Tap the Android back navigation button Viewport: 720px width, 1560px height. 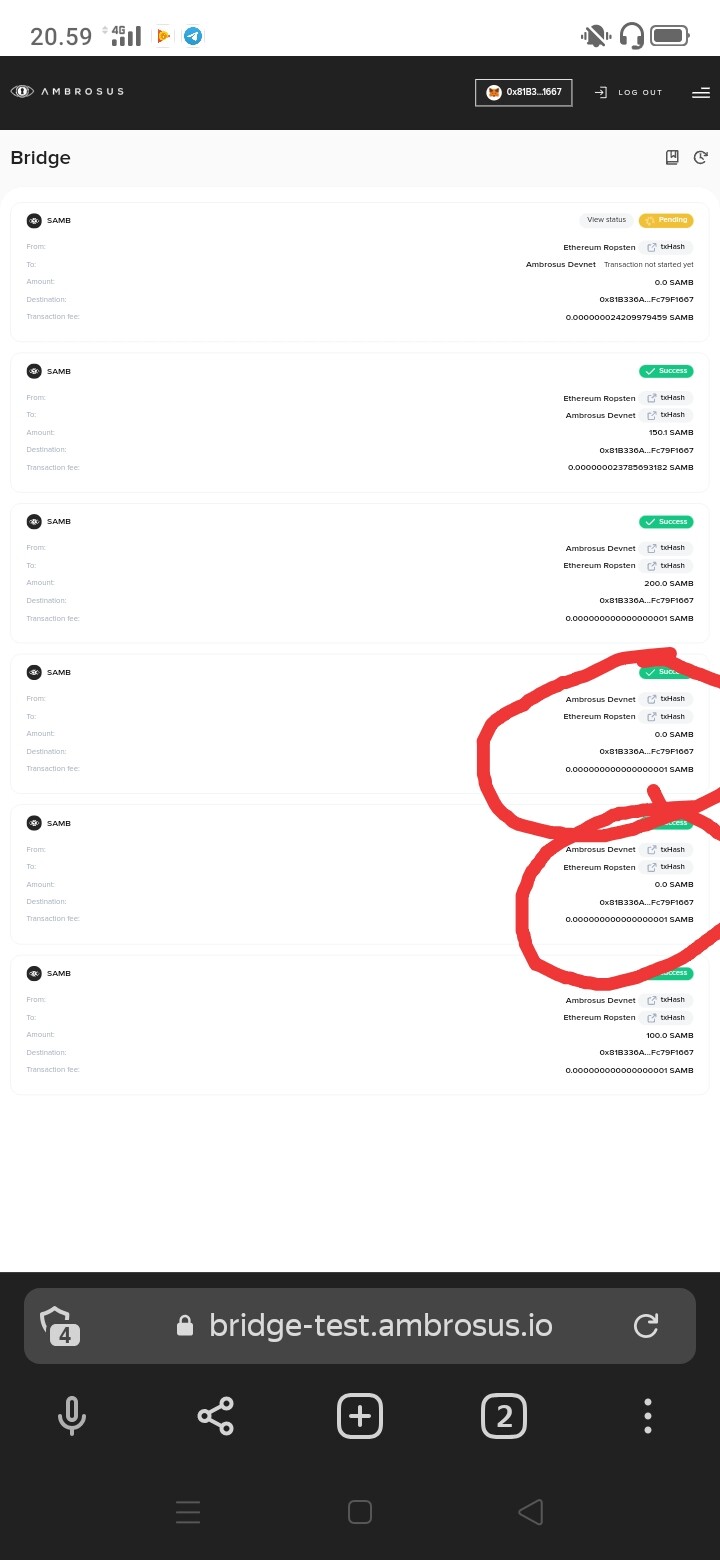click(531, 1512)
